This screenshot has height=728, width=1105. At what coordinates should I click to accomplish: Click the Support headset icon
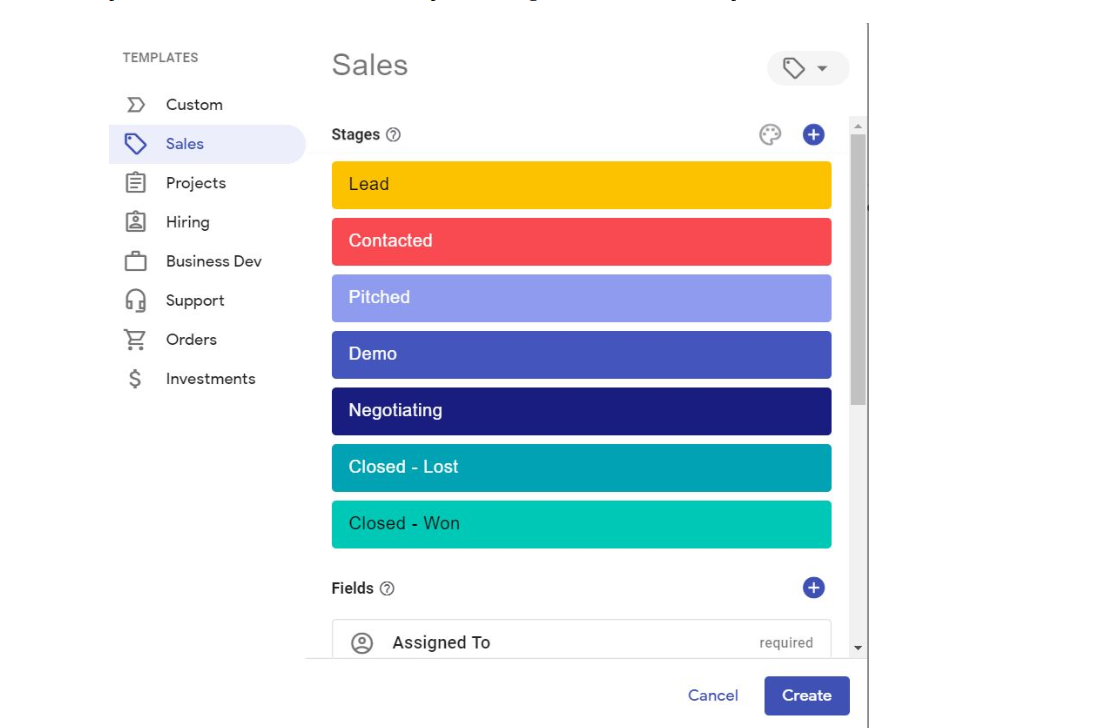tap(135, 301)
